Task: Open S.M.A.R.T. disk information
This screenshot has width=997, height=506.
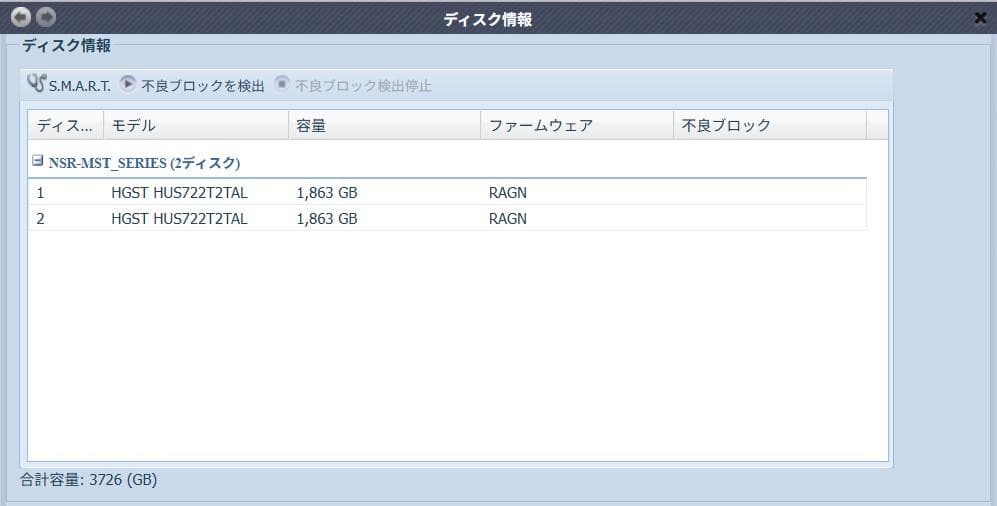Action: pyautogui.click(x=69, y=85)
